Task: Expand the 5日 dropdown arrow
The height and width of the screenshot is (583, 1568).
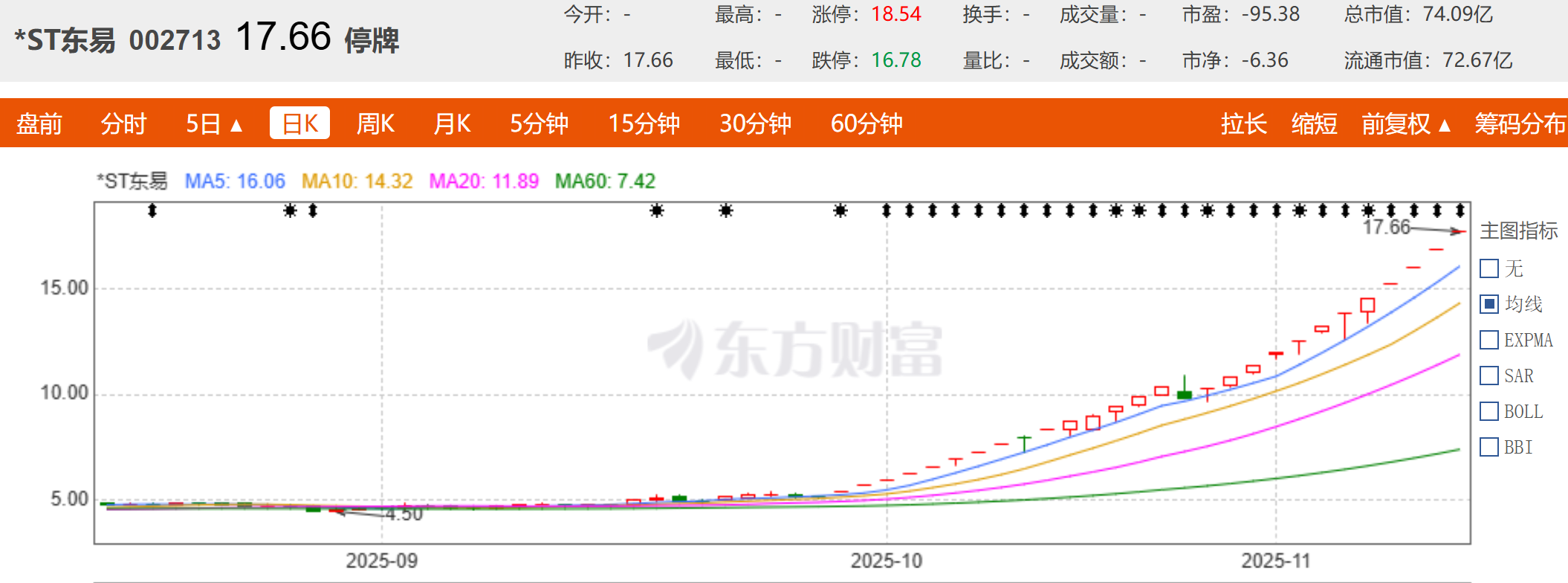Action: (236, 125)
